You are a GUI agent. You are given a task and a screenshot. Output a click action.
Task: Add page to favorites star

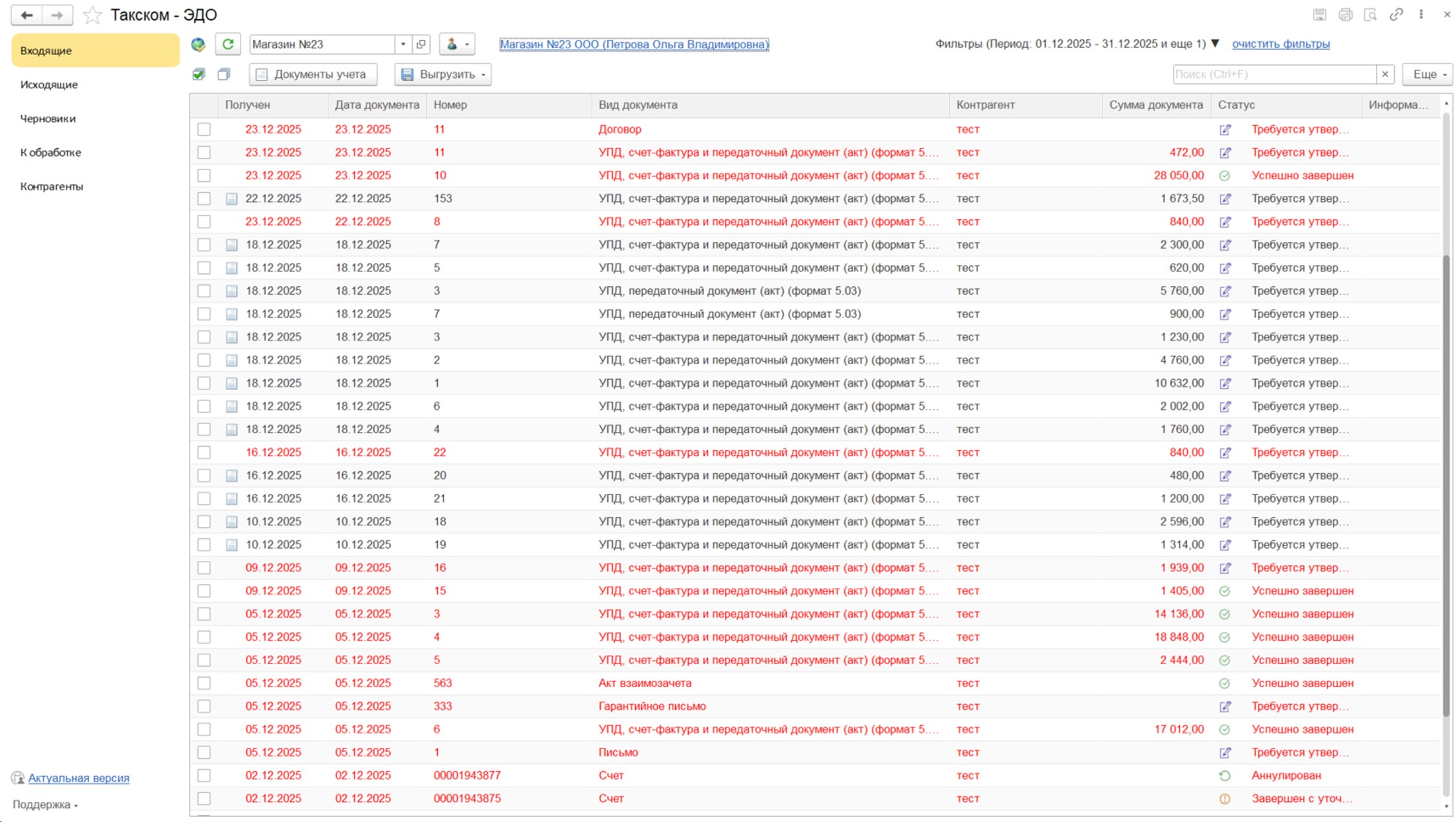[93, 15]
